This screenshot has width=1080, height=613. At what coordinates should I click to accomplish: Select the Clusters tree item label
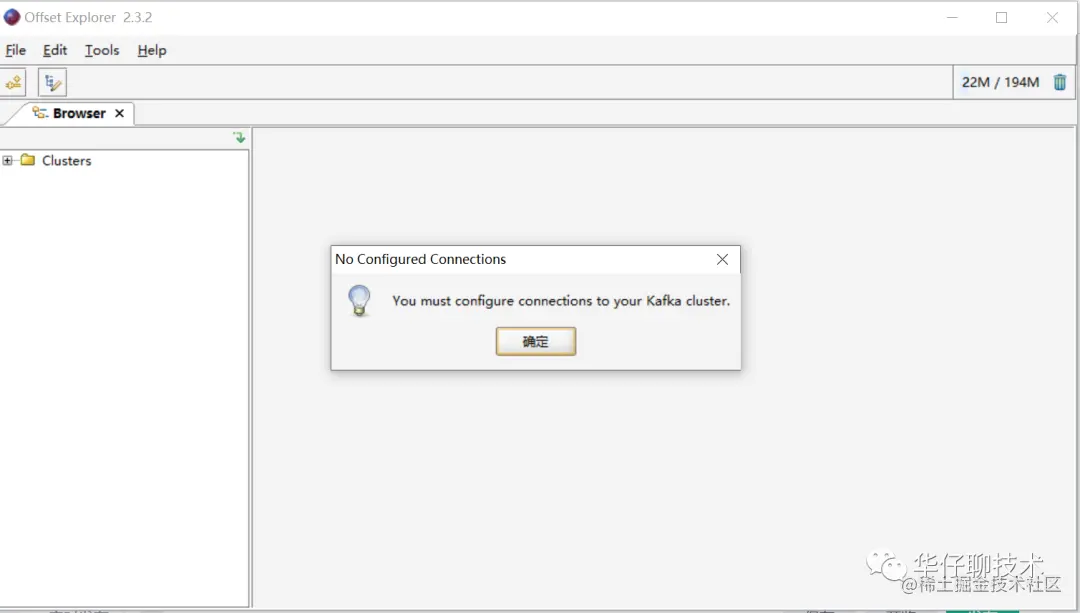(x=67, y=160)
